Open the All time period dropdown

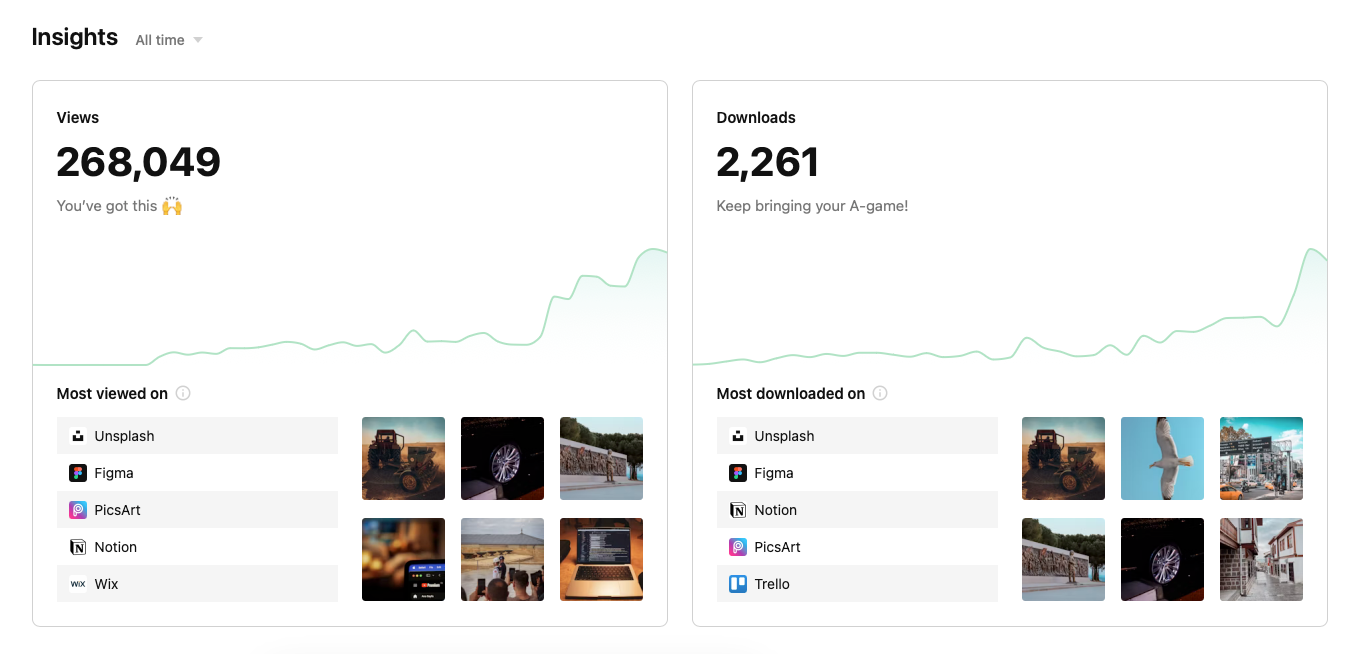tap(169, 40)
